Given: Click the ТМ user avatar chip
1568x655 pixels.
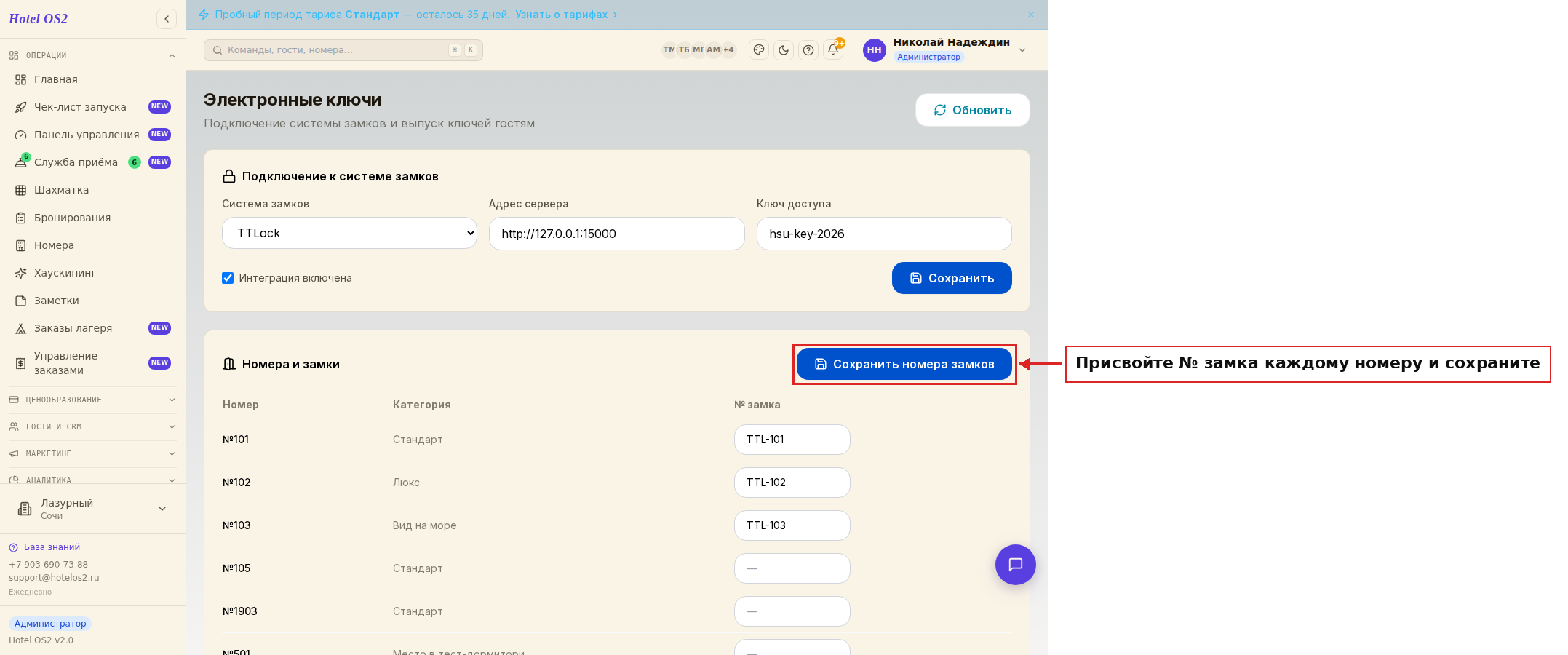Looking at the screenshot, I should pyautogui.click(x=669, y=49).
